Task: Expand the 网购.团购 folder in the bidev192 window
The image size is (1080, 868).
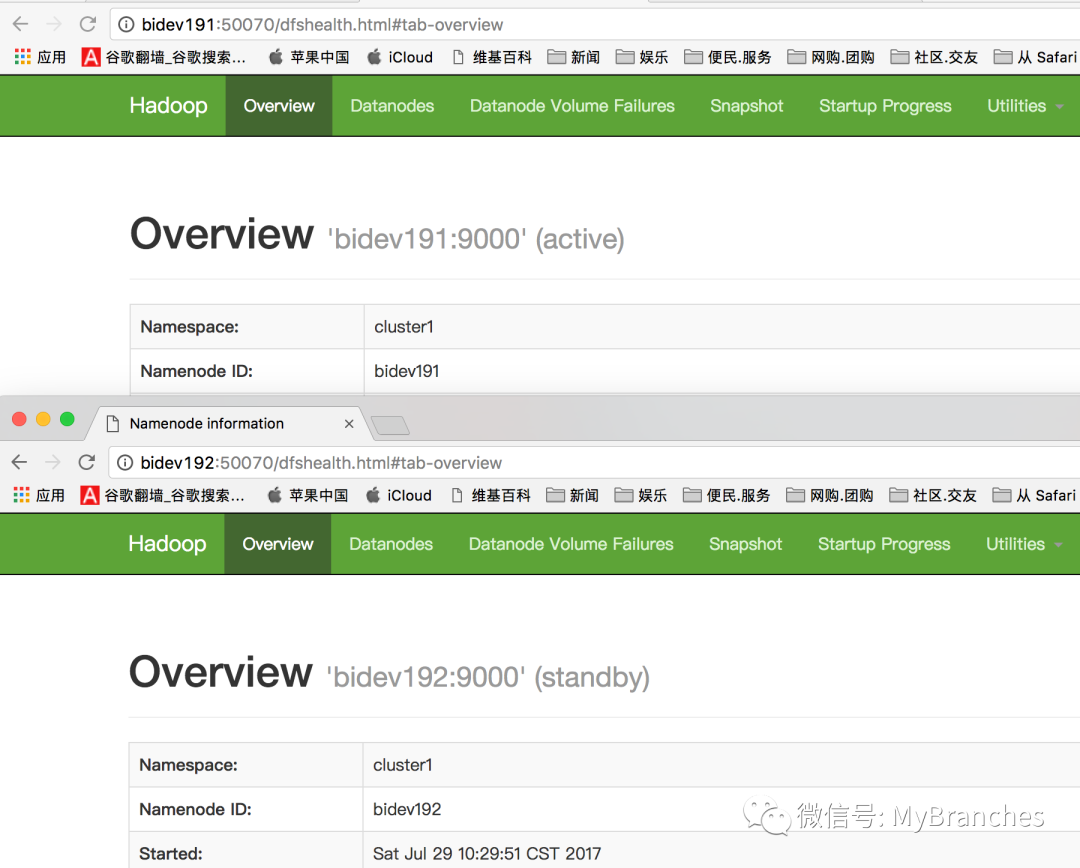Action: [x=829, y=495]
